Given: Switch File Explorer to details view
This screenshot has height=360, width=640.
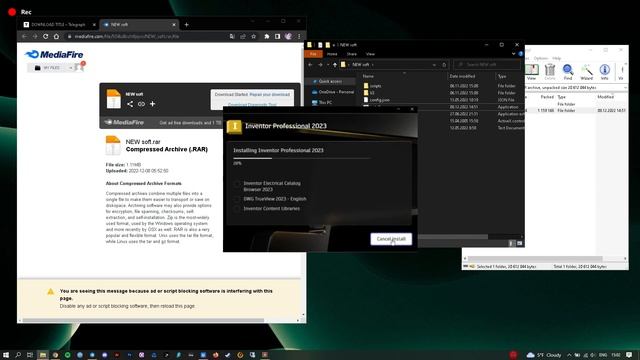Looking at the screenshot, I should coord(511,243).
